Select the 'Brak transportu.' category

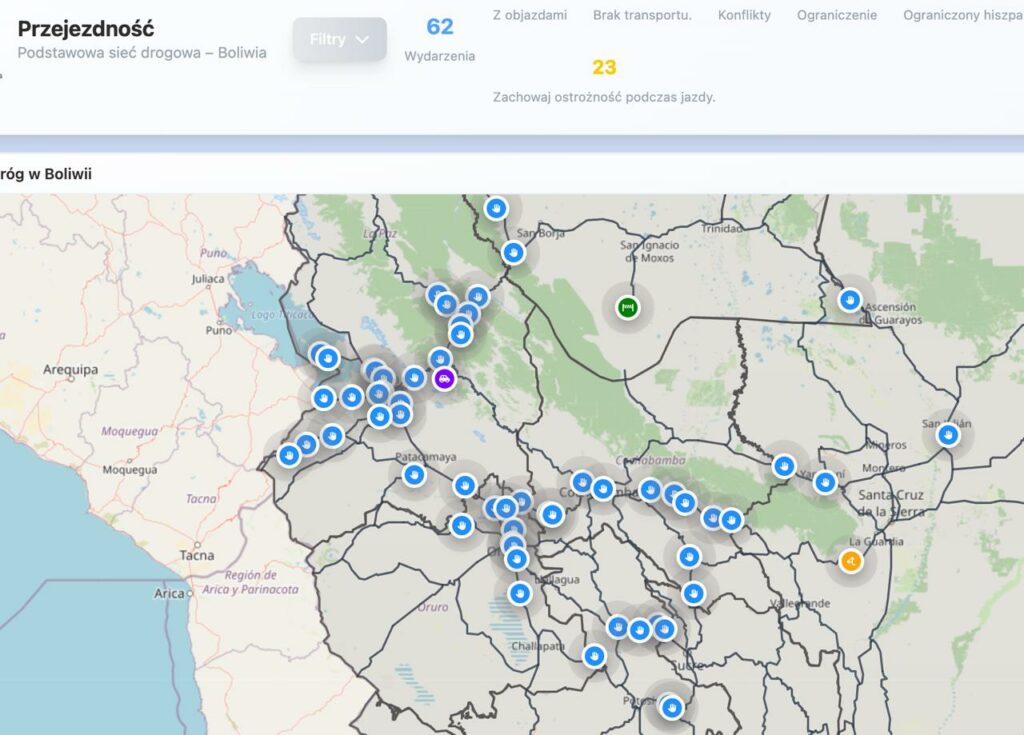[x=642, y=15]
